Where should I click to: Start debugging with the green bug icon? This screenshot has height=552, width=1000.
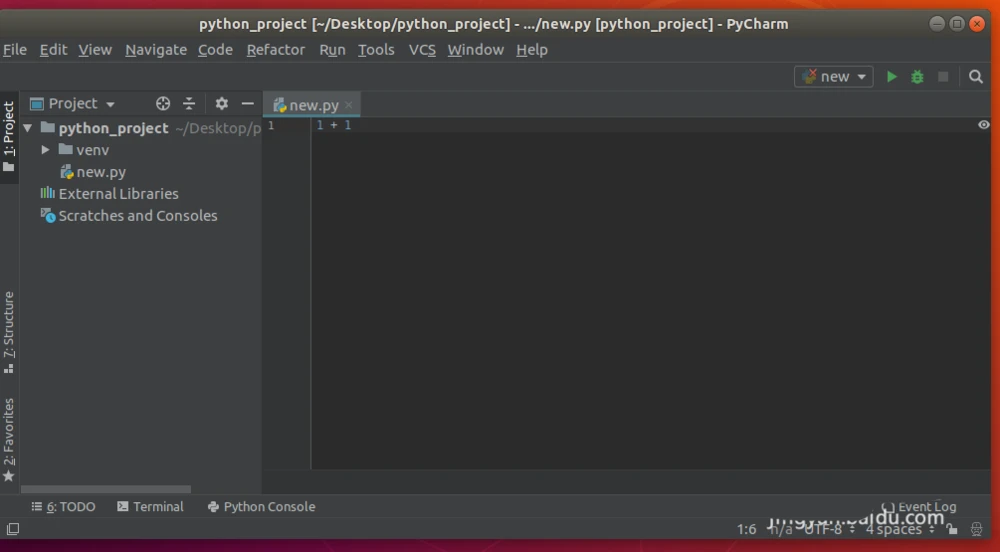[917, 77]
